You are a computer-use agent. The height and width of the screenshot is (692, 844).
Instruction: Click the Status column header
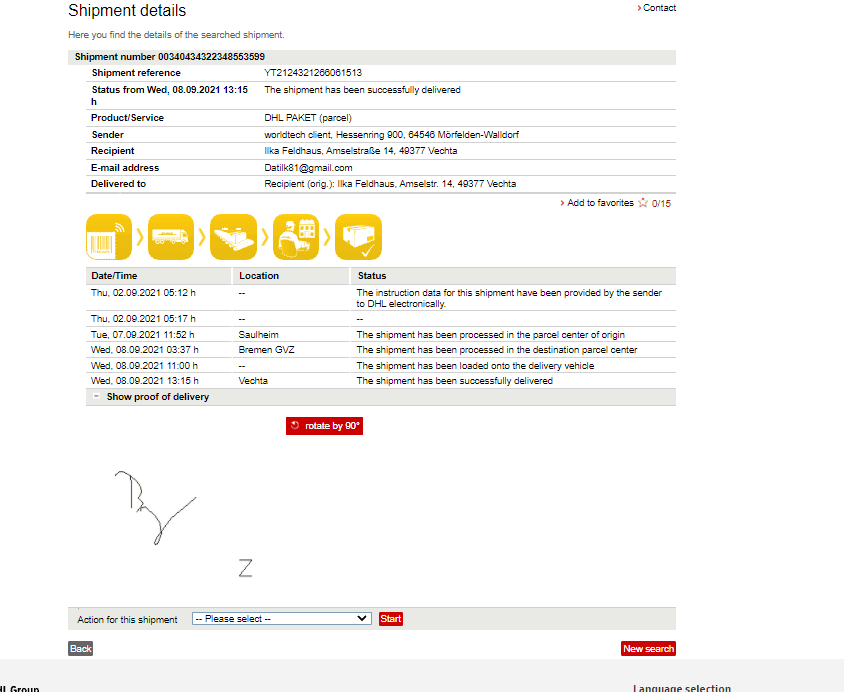pos(371,276)
